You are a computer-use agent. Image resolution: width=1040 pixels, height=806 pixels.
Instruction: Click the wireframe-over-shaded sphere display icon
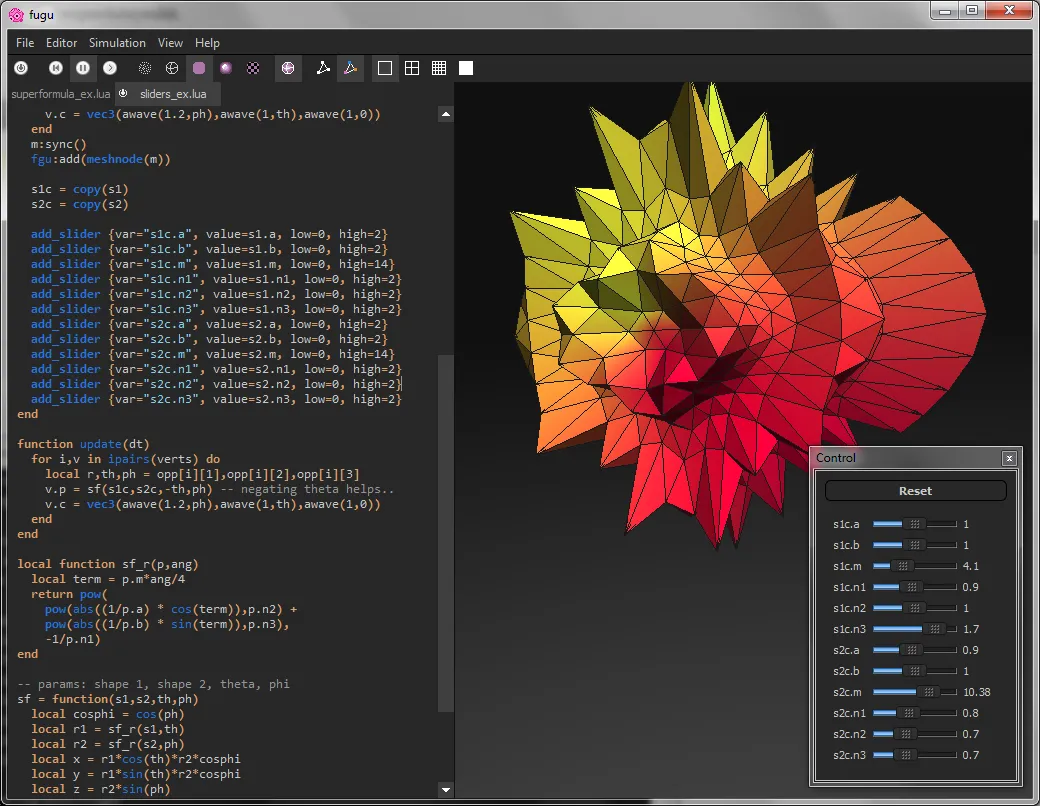tap(288, 67)
